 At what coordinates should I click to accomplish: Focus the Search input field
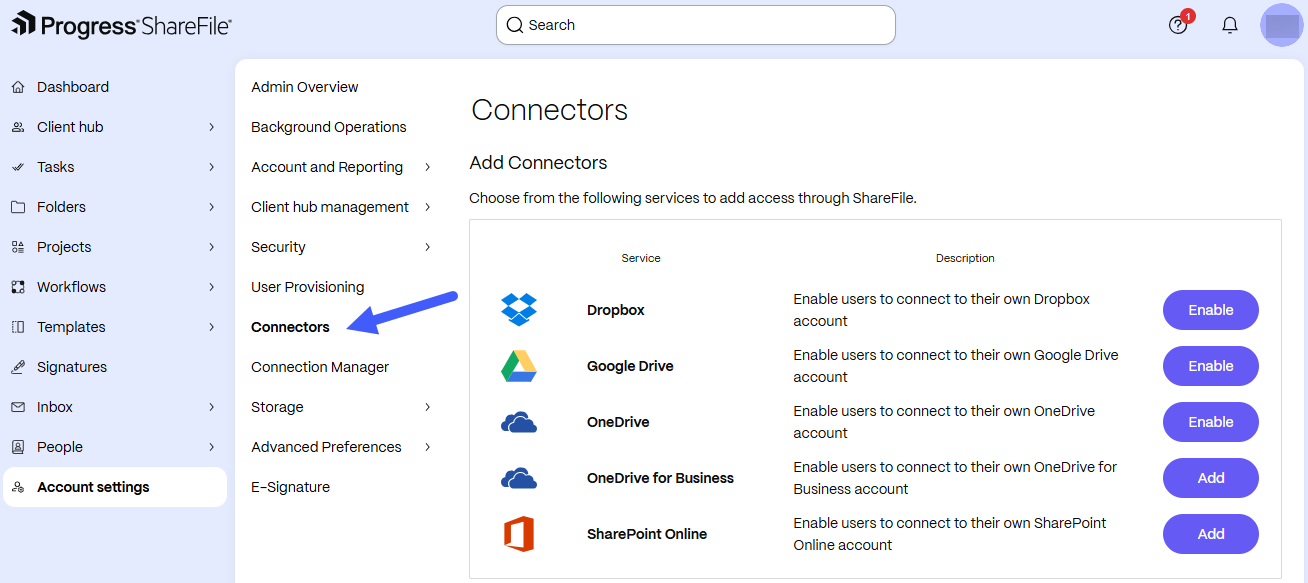(x=696, y=25)
